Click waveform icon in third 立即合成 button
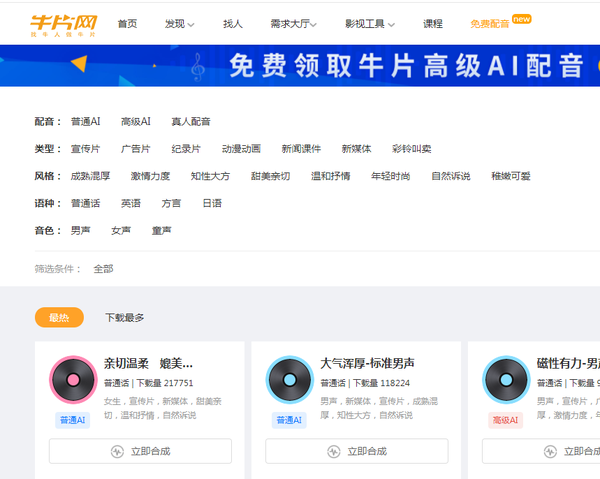This screenshot has width=600, height=479. pyautogui.click(x=550, y=451)
